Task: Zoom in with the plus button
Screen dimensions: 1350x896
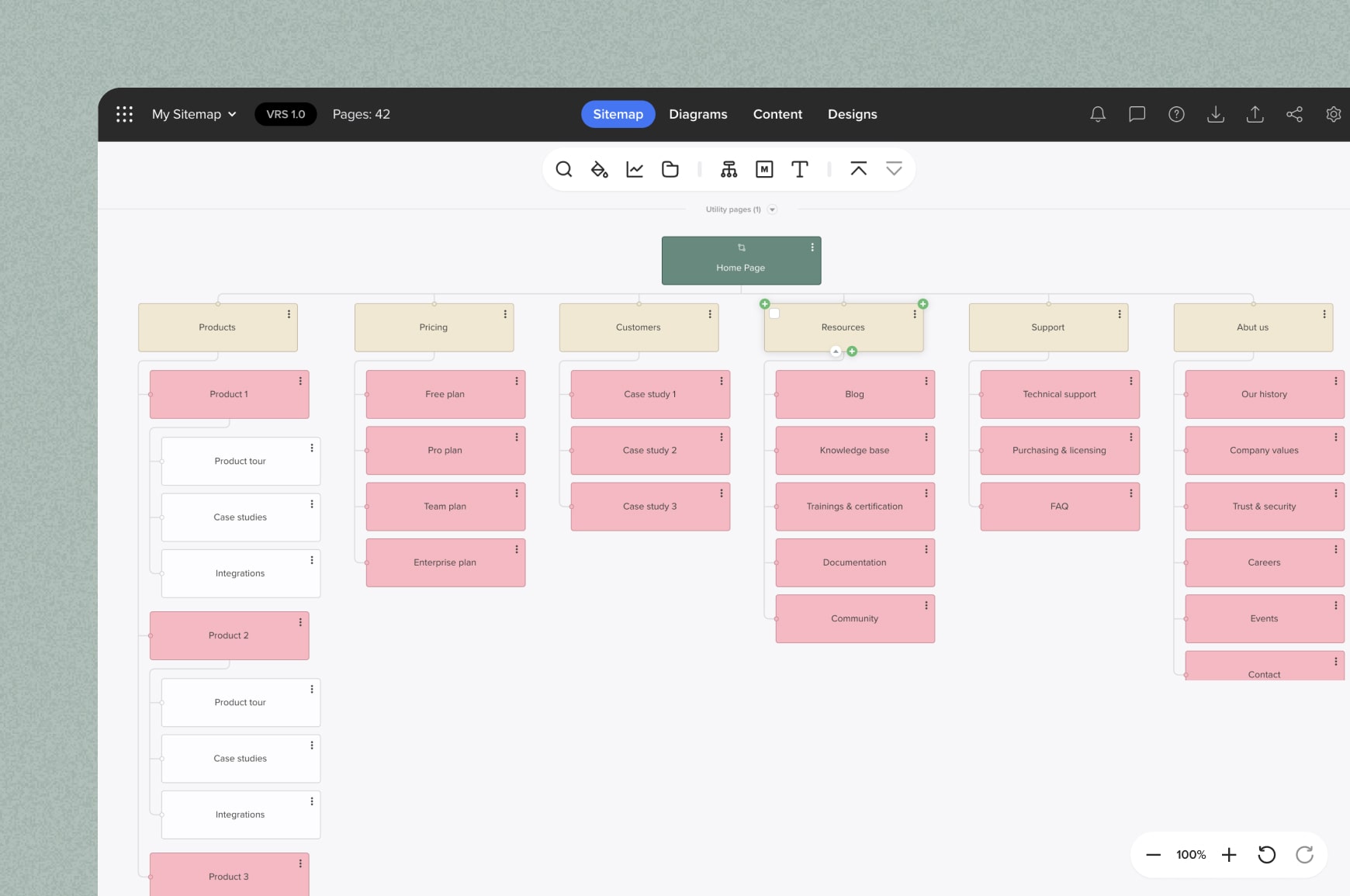Action: (x=1229, y=855)
